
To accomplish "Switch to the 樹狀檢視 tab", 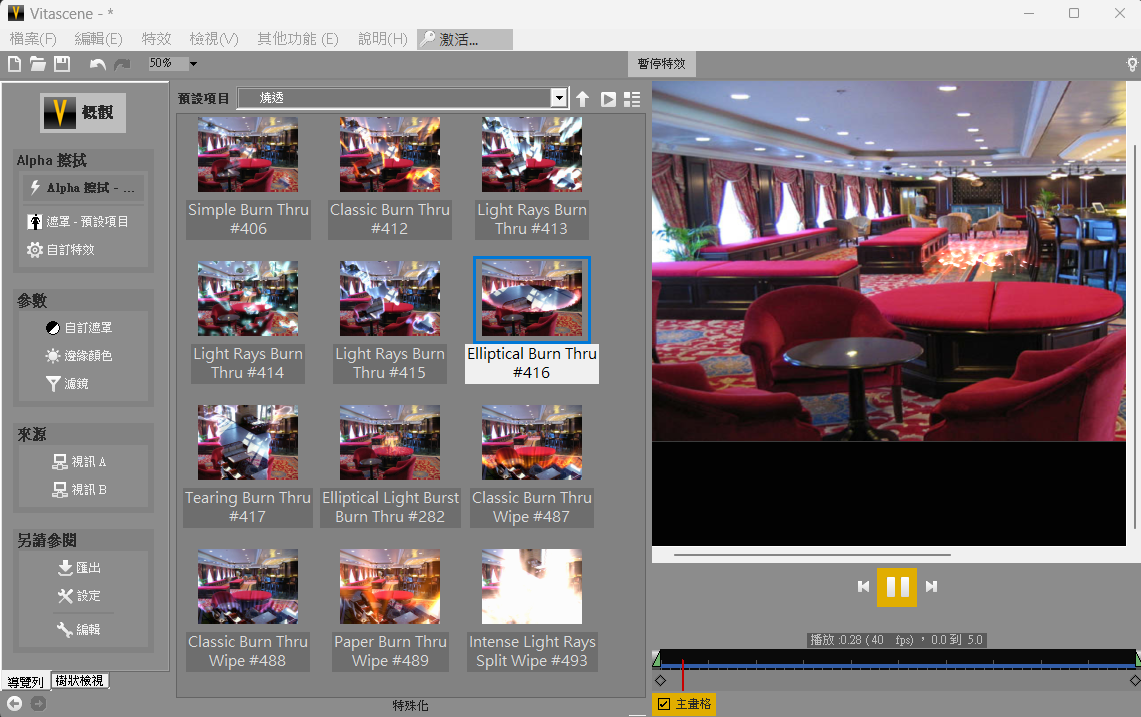I will pyautogui.click(x=80, y=681).
